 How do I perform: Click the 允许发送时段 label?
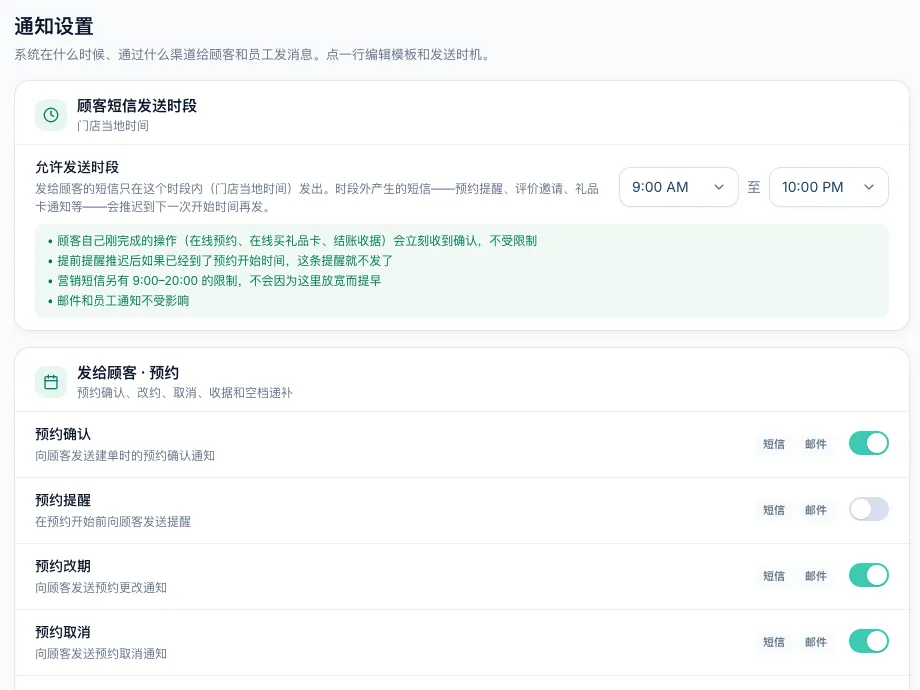(77, 167)
